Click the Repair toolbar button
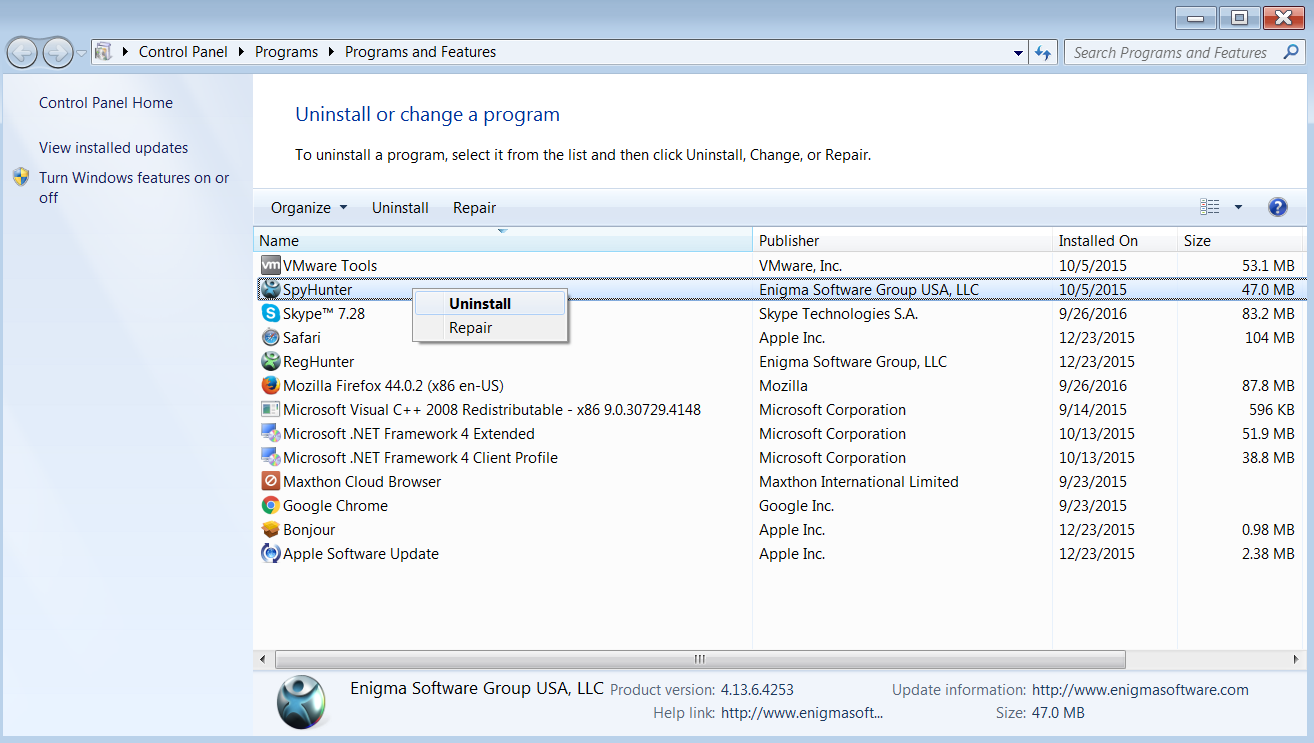1314x743 pixels. pyautogui.click(x=474, y=208)
